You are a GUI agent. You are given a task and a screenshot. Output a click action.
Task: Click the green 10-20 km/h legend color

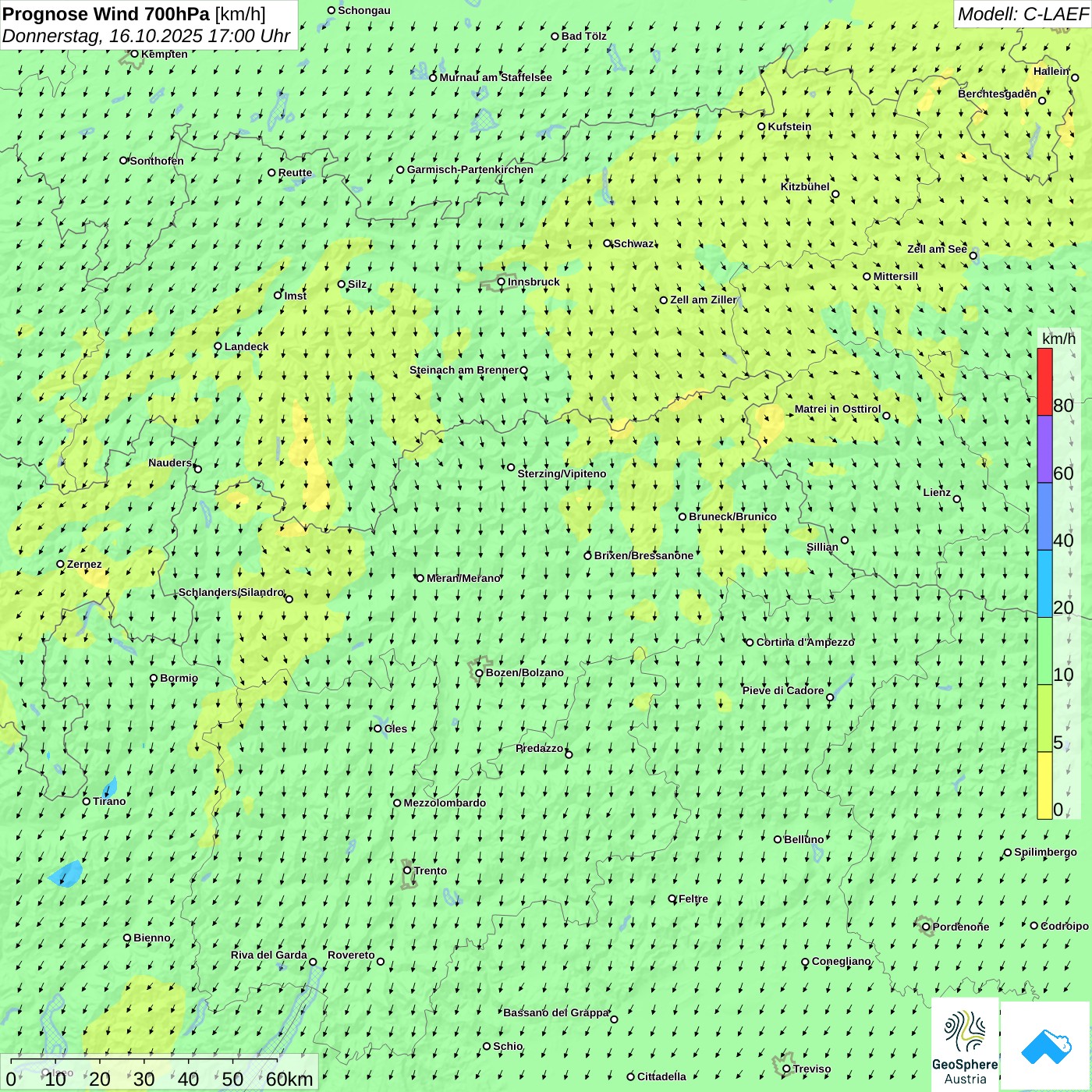1044,651
